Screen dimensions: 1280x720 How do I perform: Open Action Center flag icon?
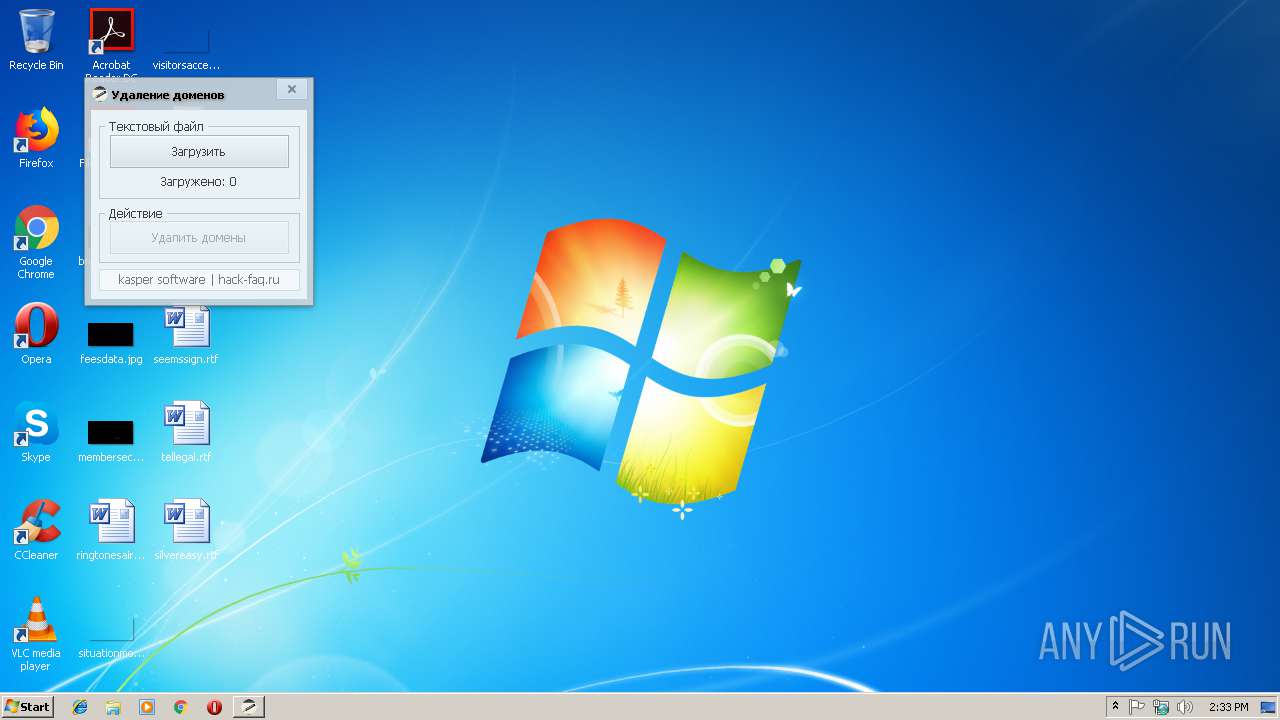(x=1137, y=707)
